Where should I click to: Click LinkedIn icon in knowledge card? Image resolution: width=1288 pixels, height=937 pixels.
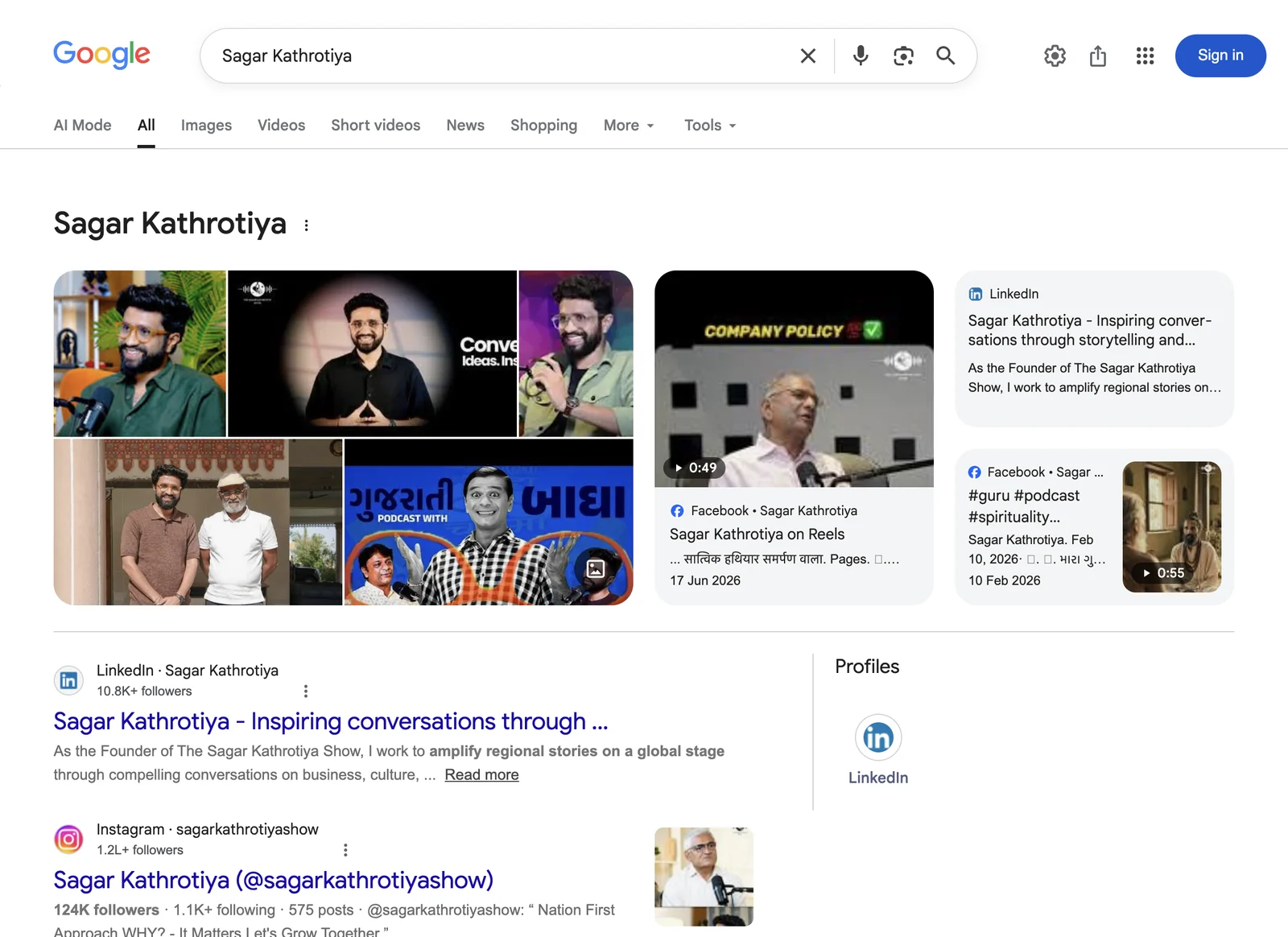click(x=976, y=294)
